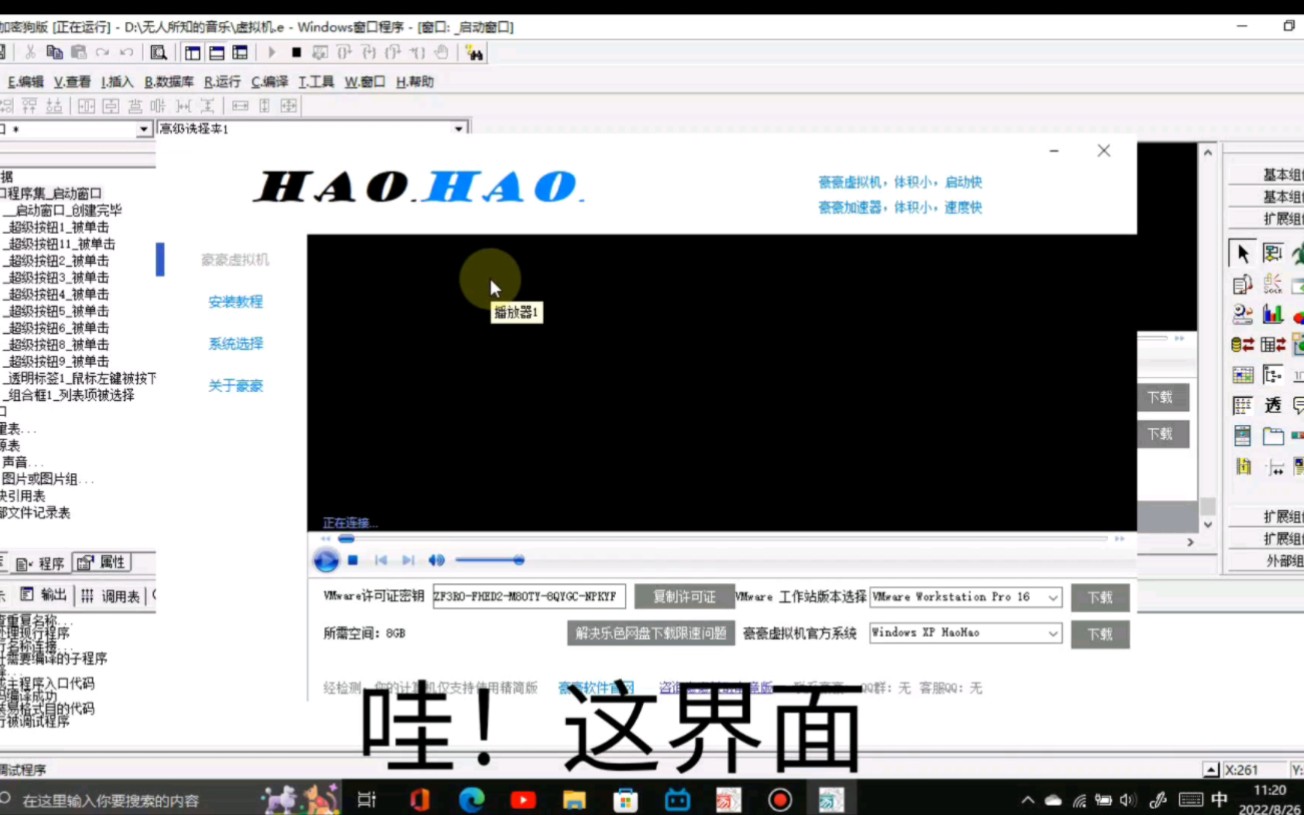Screen dimensions: 1304x815
Task: Switch to the 输出 tab
Action: (x=44, y=596)
